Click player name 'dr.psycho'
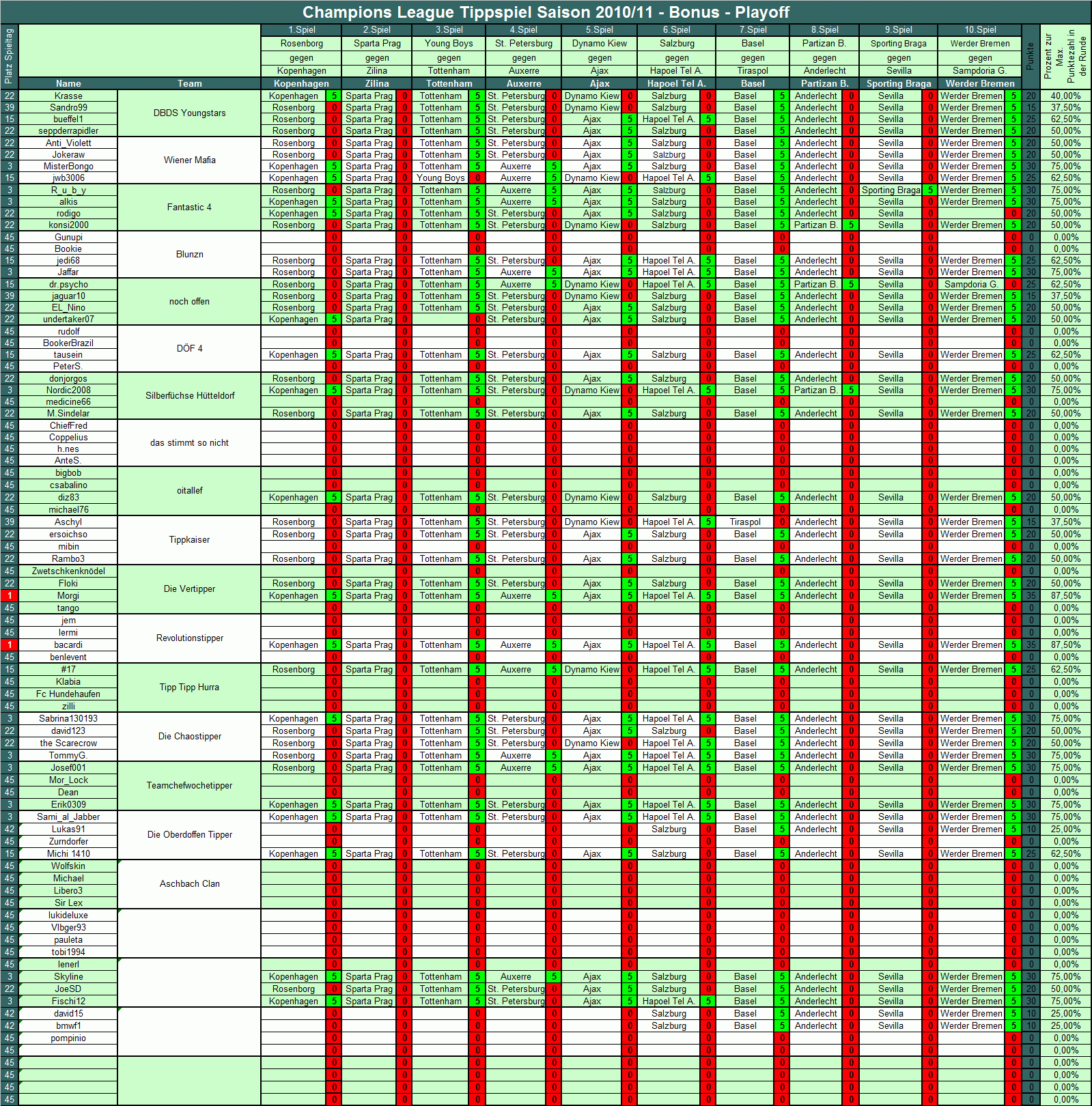This screenshot has width=1092, height=1106. [x=68, y=285]
